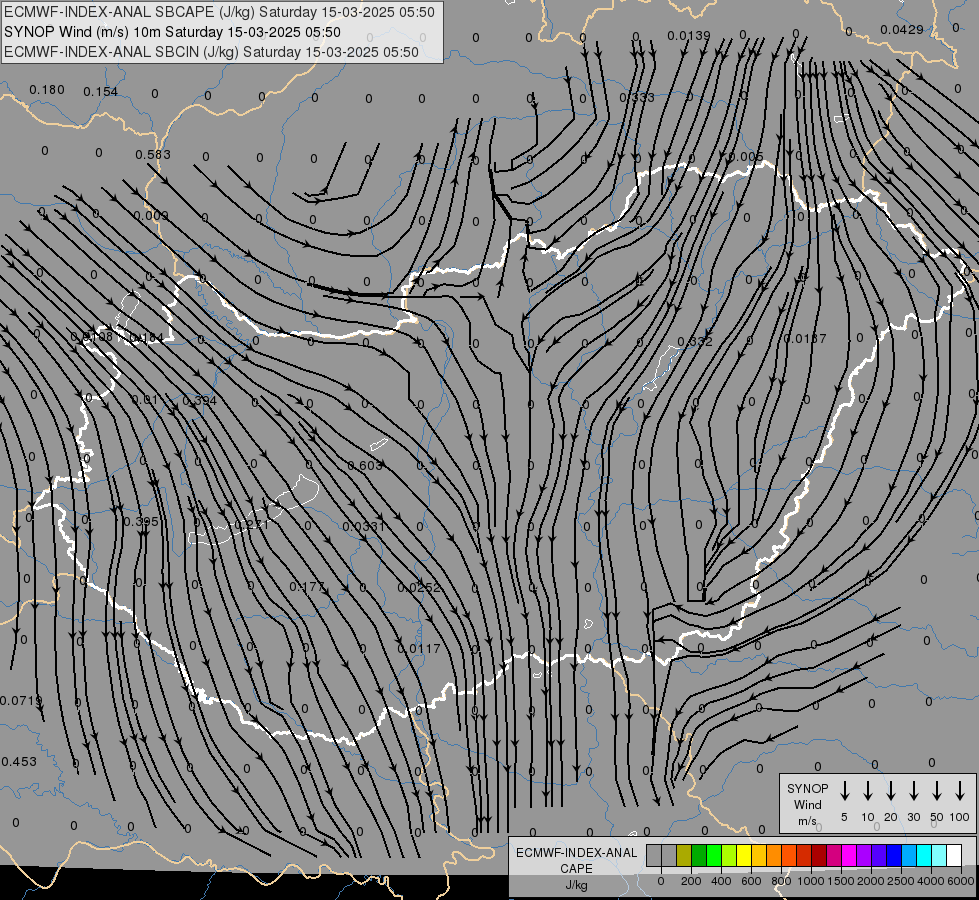979x900 pixels.
Task: Click the 2000 tick label in CAPE legend
Action: pos(870,881)
